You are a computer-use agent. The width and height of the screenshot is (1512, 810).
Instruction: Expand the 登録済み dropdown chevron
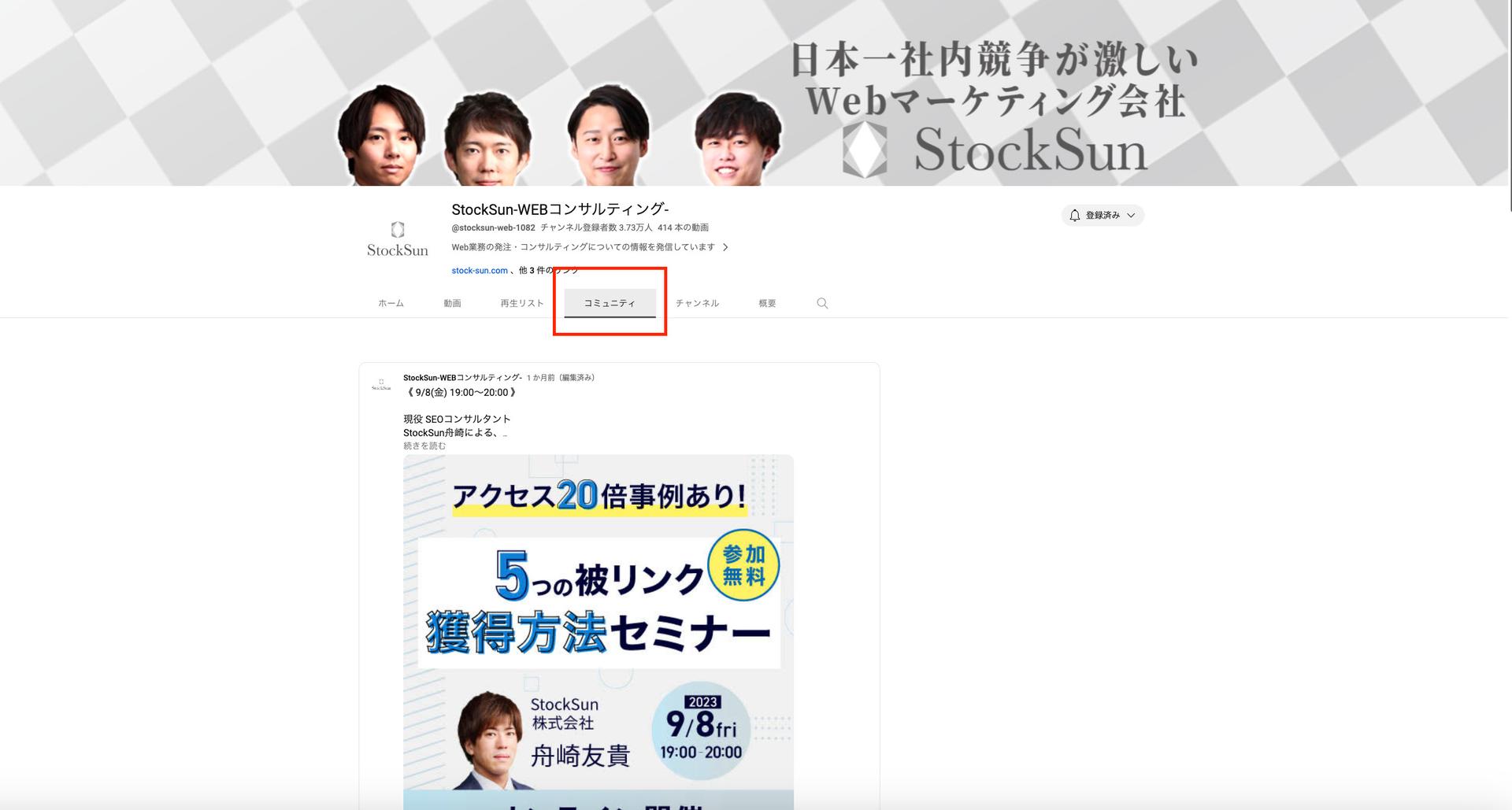click(1132, 215)
